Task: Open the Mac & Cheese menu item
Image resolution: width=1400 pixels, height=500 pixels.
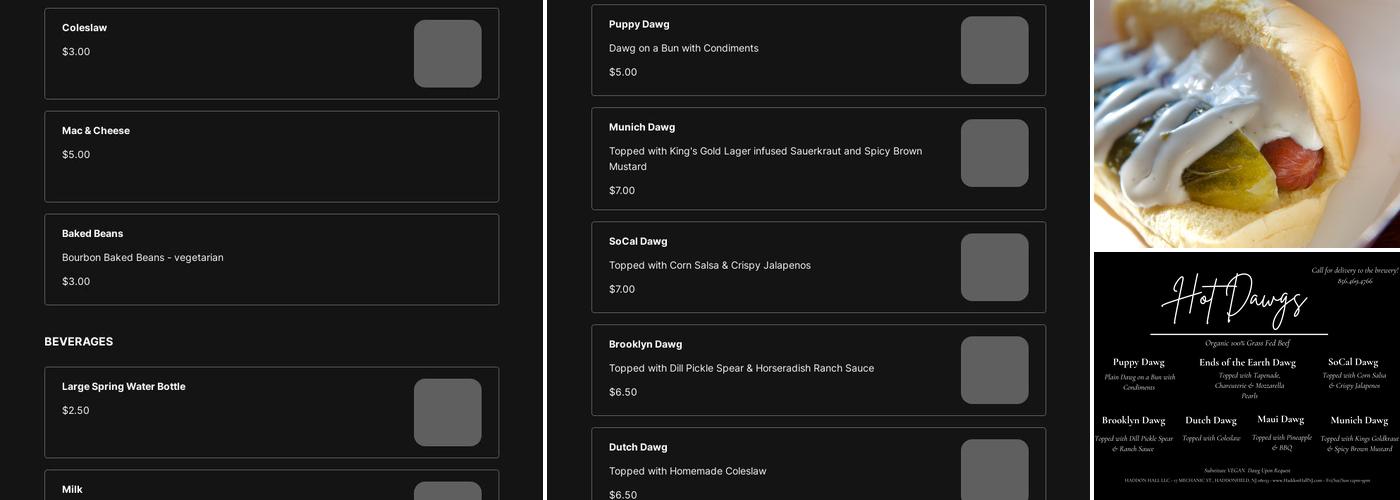Action: click(x=271, y=156)
